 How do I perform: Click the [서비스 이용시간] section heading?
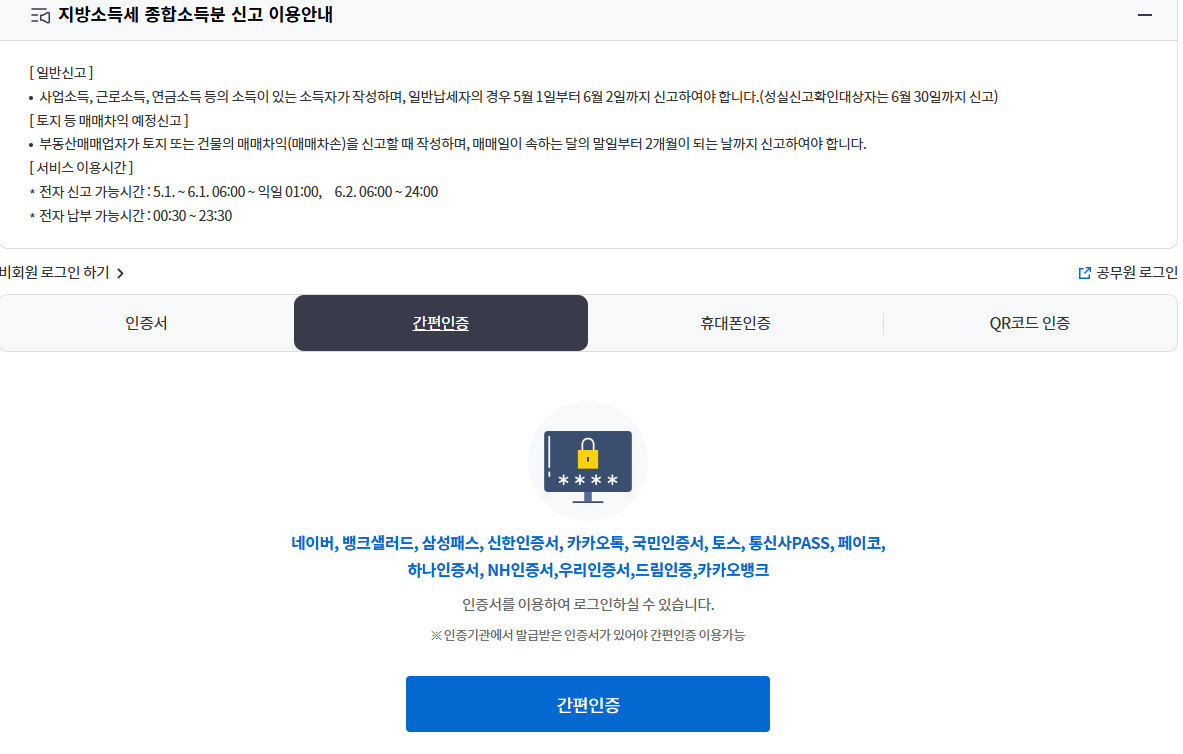click(x=81, y=168)
